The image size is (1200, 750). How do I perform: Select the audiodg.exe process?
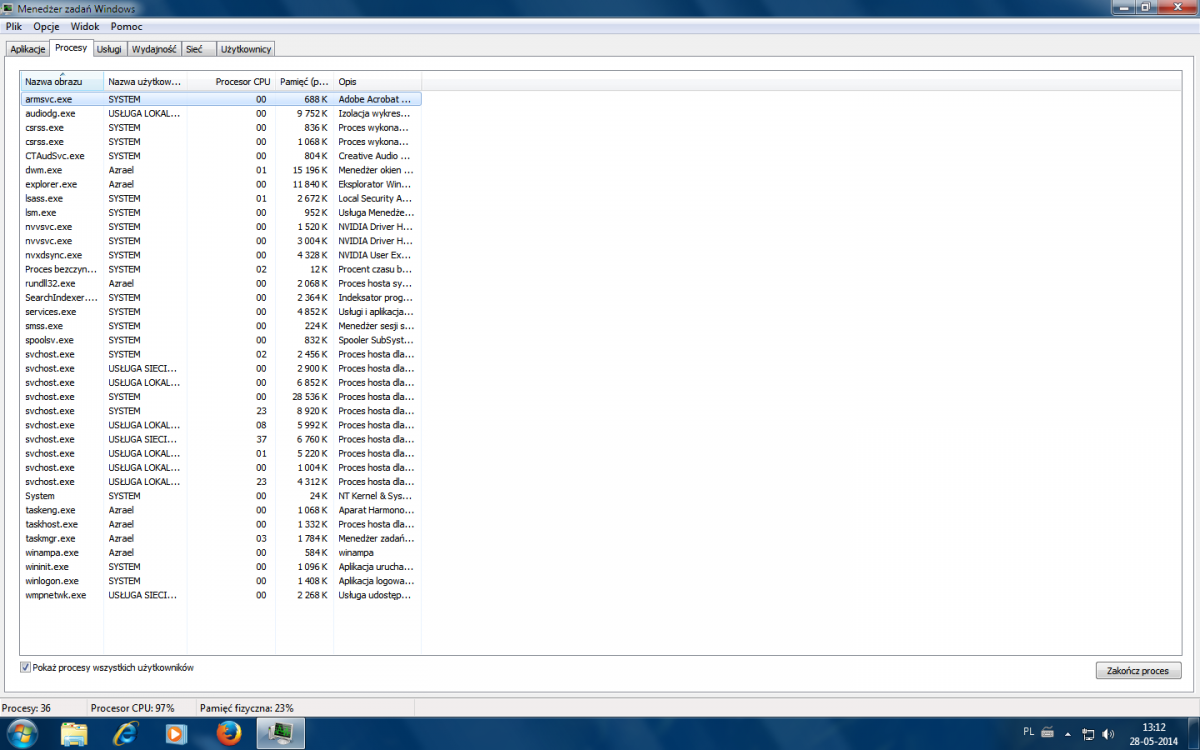pyautogui.click(x=221, y=113)
